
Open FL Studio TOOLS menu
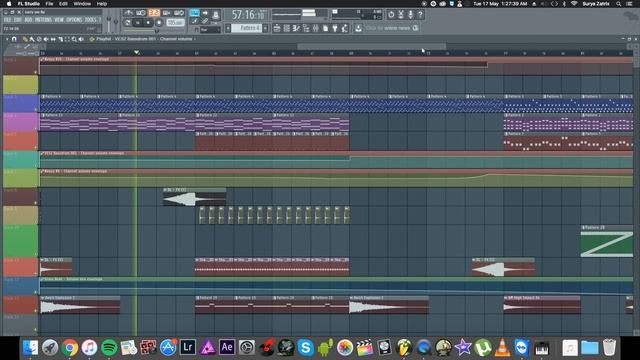[91, 20]
